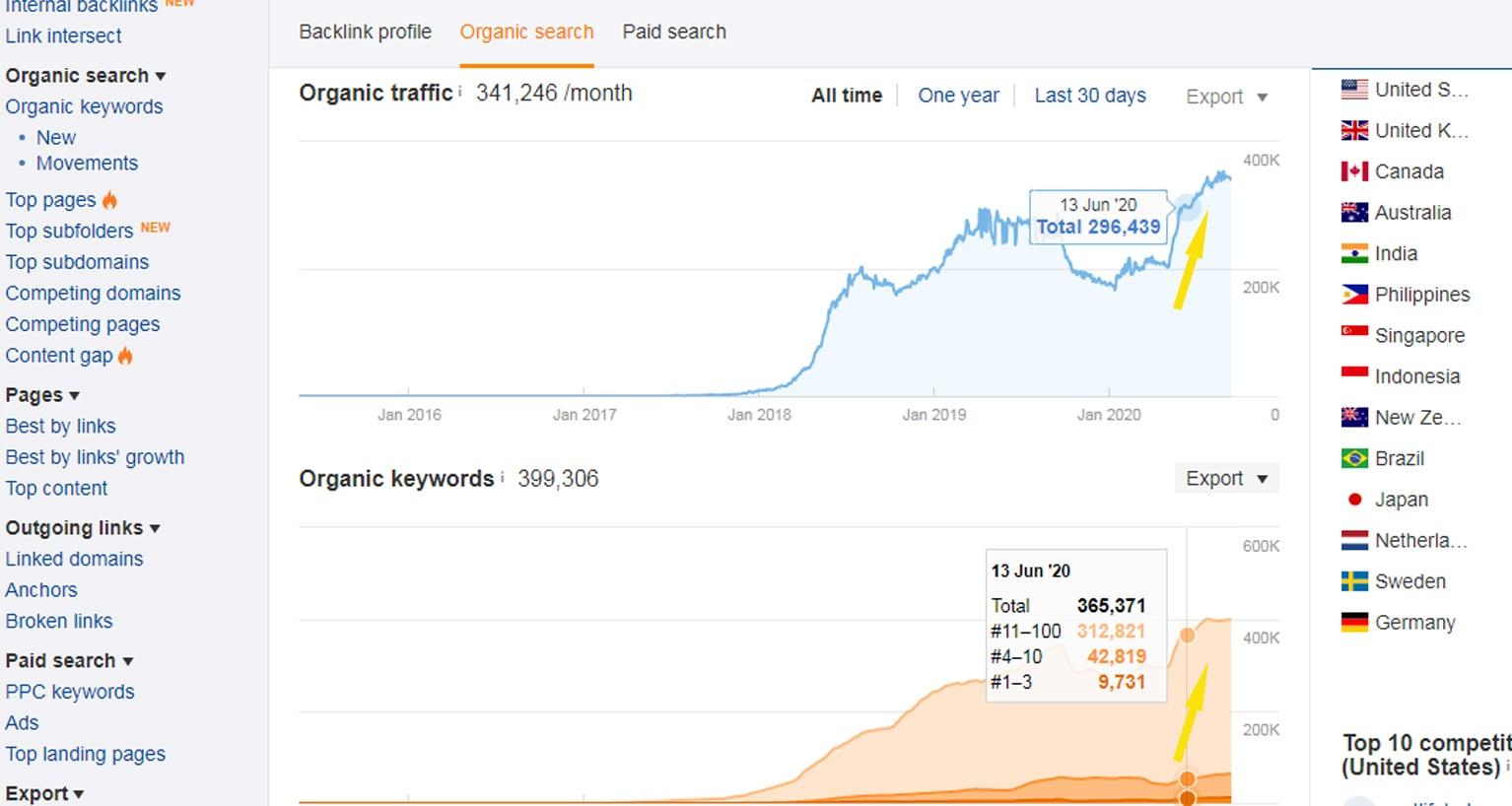Collapse the Outgoing links sidebar section
Image resolution: width=1512 pixels, height=806 pixels.
154,528
